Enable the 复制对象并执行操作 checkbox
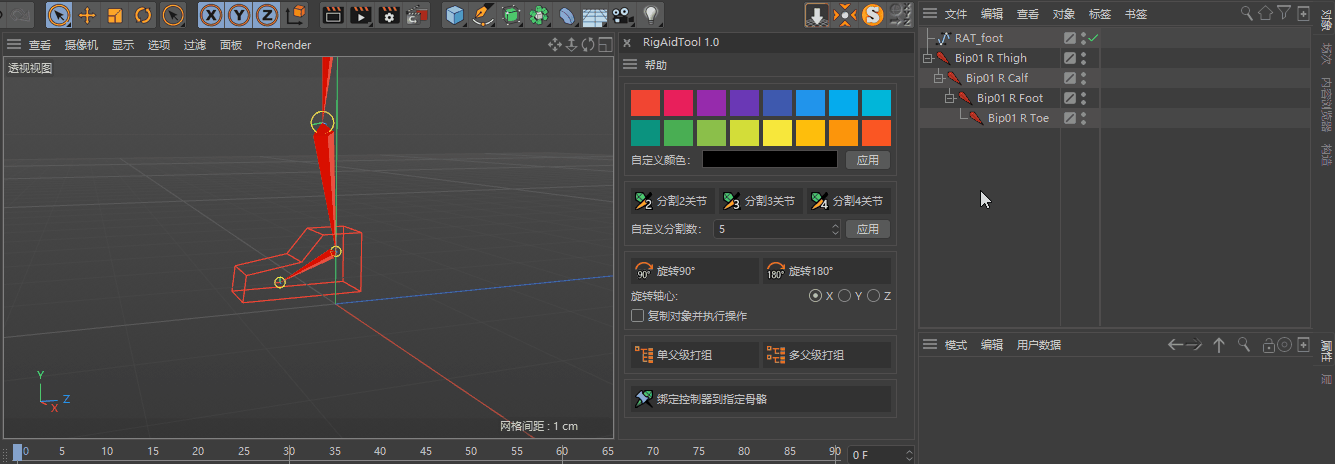The image size is (1335, 464). (x=637, y=316)
